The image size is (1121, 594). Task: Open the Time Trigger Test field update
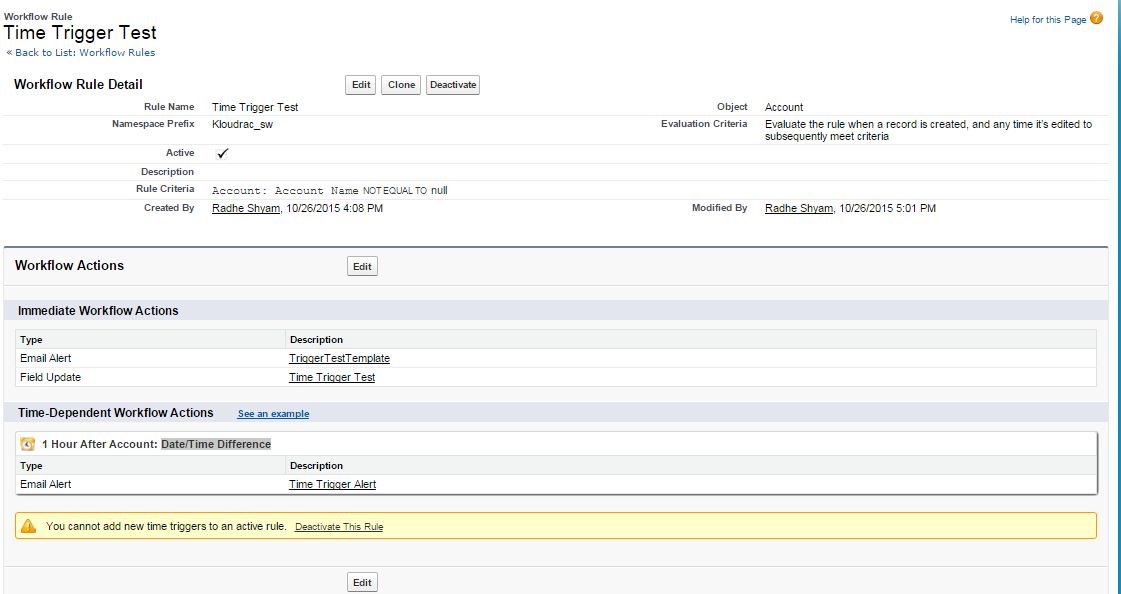(x=332, y=377)
